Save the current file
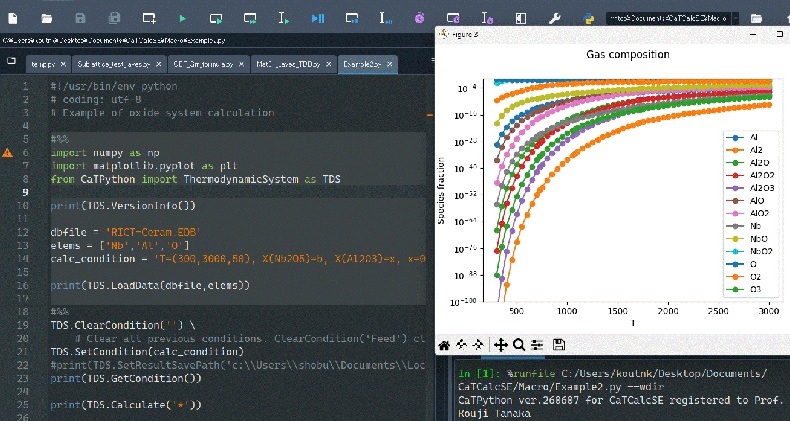Image resolution: width=790 pixels, height=421 pixels. click(x=81, y=19)
